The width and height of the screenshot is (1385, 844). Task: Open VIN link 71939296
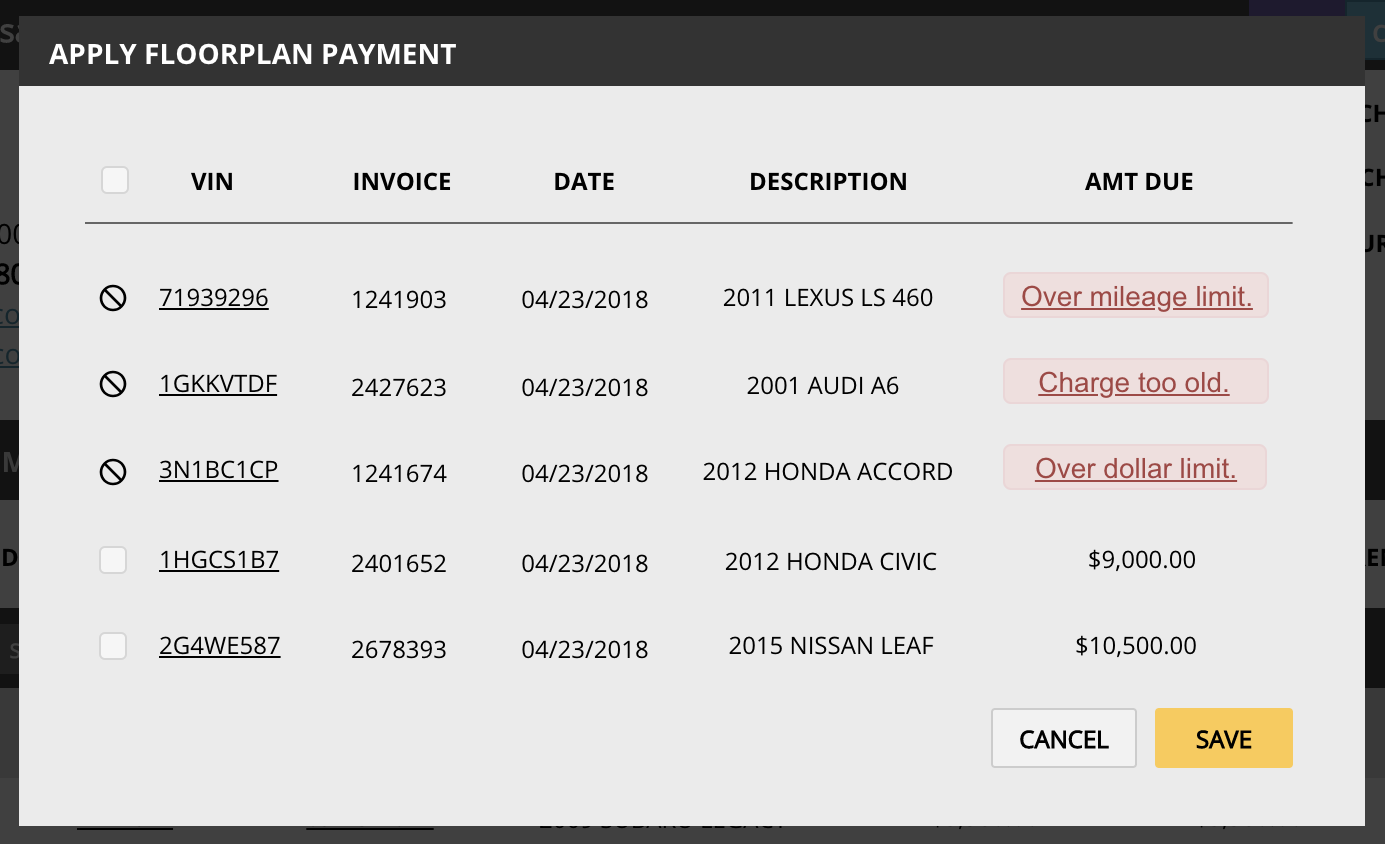tap(213, 298)
